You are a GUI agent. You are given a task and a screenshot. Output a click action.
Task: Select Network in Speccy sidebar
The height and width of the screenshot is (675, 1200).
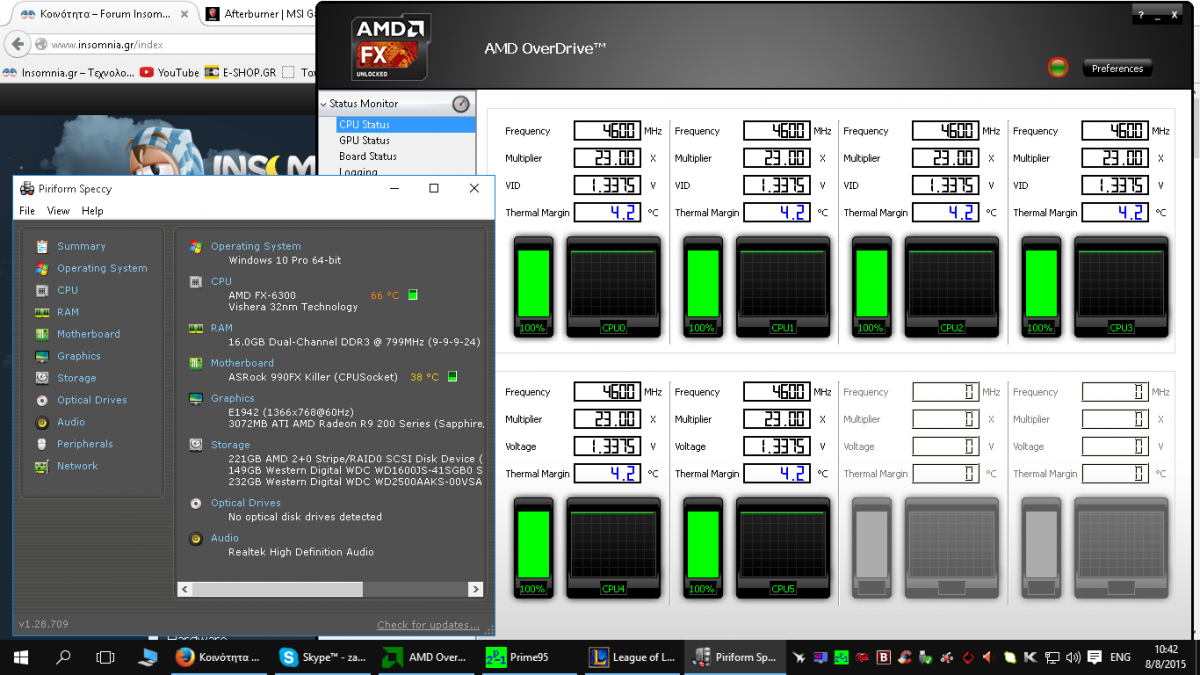[x=77, y=466]
